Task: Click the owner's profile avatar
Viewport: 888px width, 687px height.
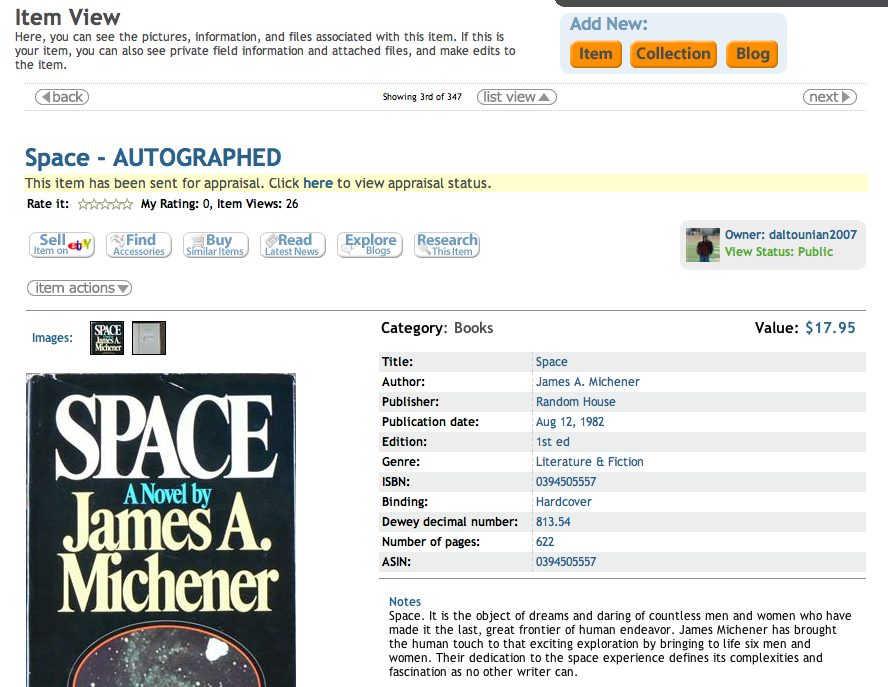Action: [x=702, y=245]
